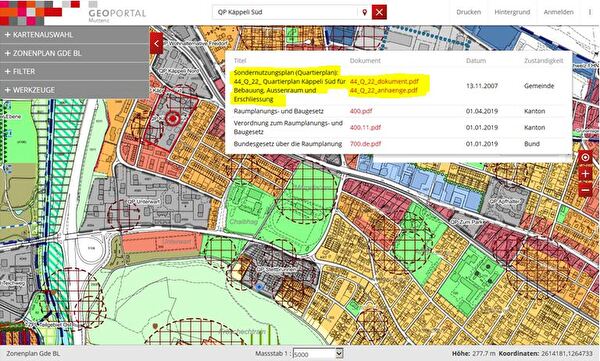Click the location pin icon in search bar
Viewport: 600px width, 361px height.
coord(365,12)
